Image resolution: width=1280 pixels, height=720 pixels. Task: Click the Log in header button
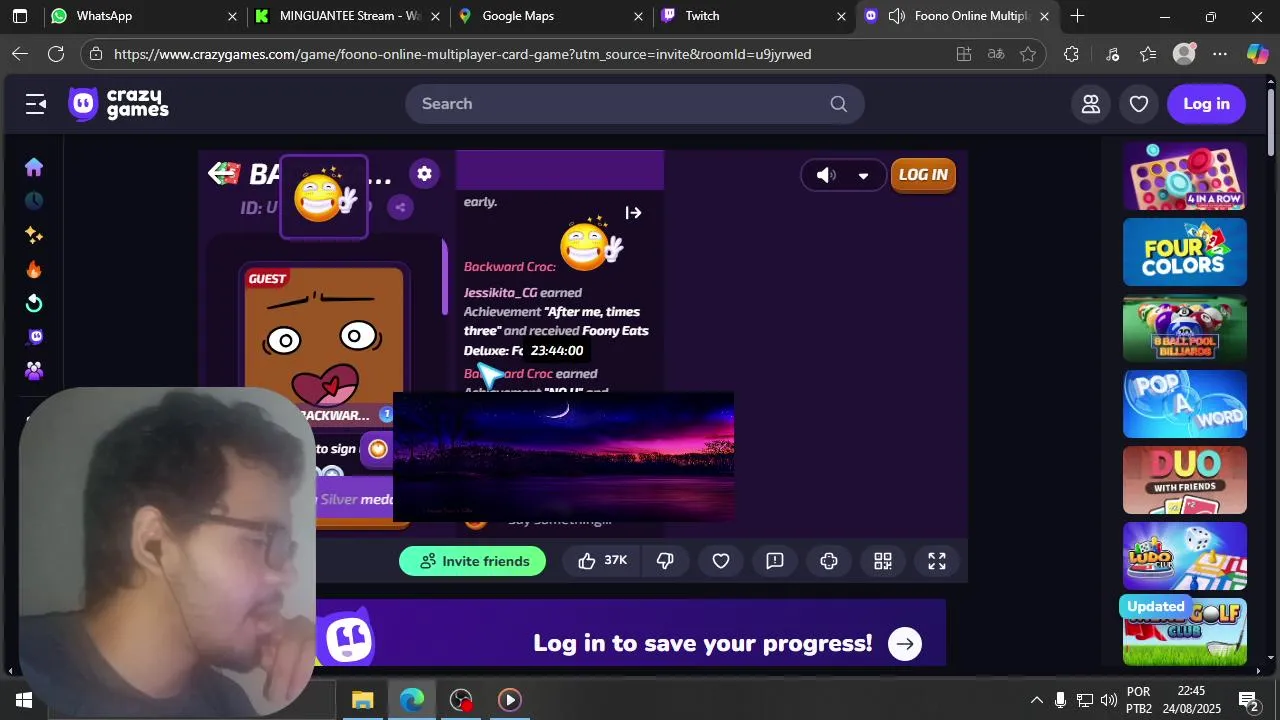[x=1206, y=104]
